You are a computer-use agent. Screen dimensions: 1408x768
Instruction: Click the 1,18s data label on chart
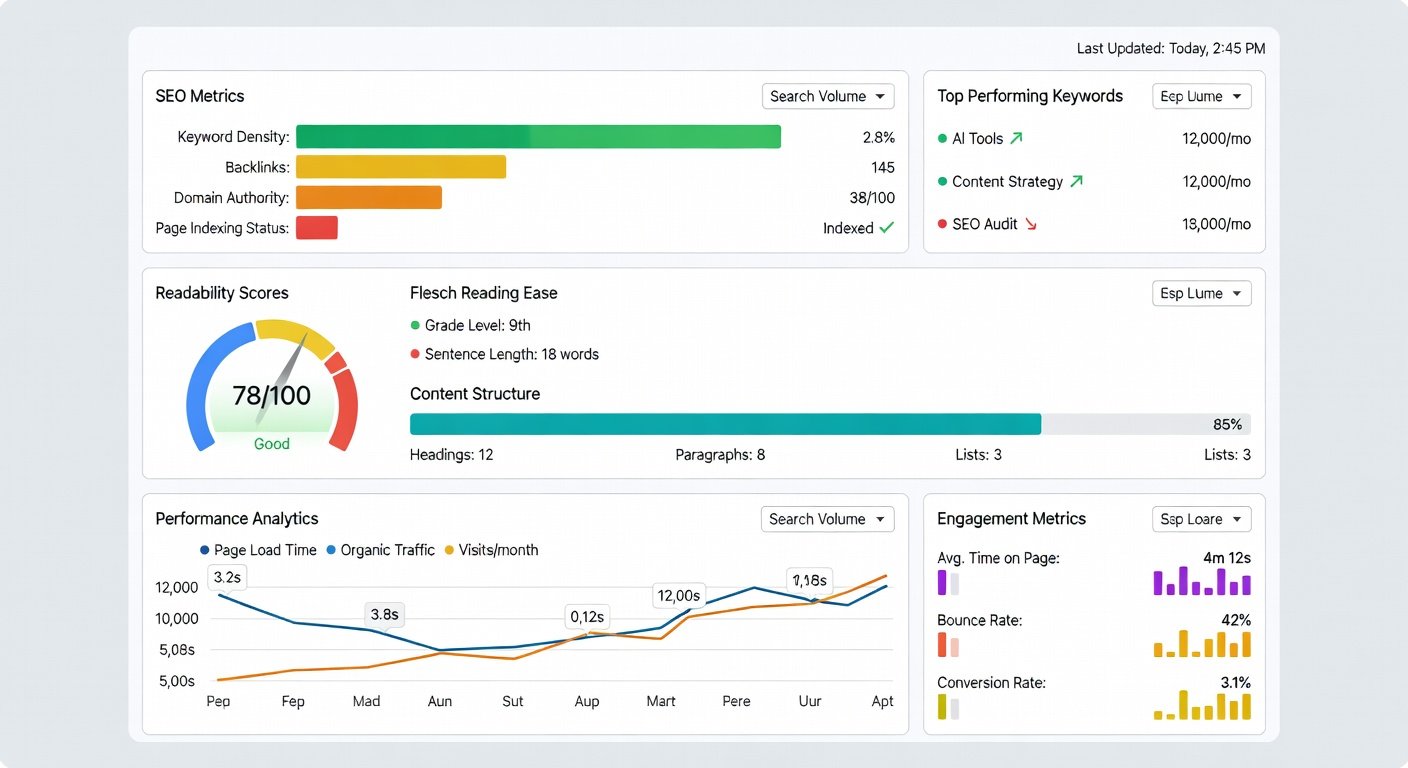[808, 580]
